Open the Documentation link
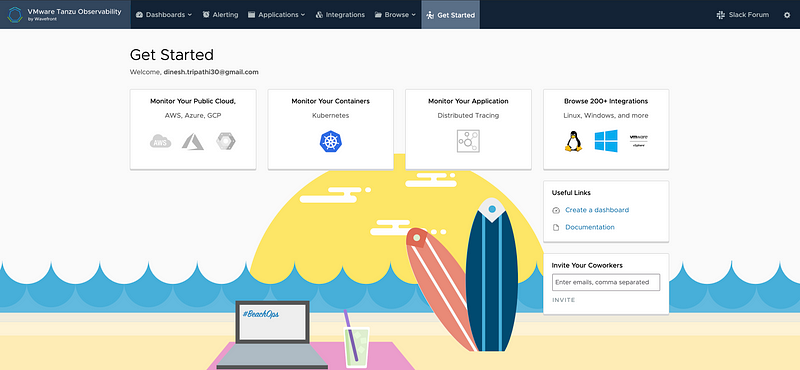800x370 pixels. click(590, 227)
